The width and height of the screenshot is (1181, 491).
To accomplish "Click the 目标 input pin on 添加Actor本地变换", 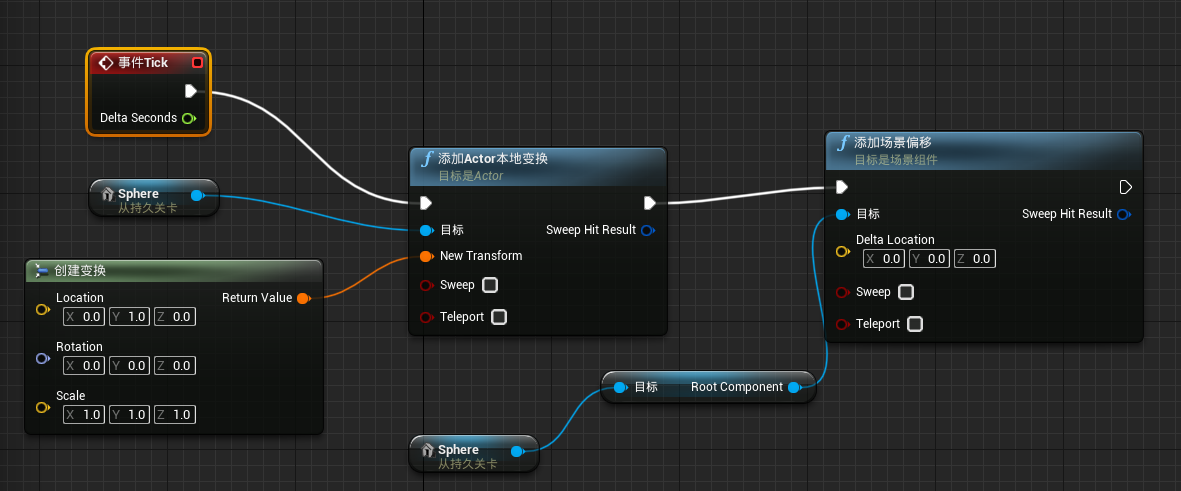I will pyautogui.click(x=426, y=230).
